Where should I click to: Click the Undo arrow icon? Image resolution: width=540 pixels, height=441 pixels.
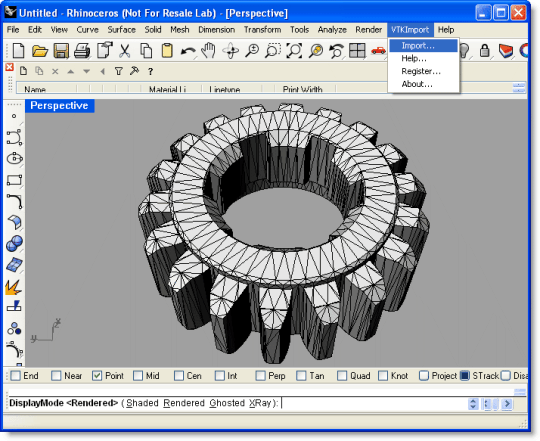[188, 52]
